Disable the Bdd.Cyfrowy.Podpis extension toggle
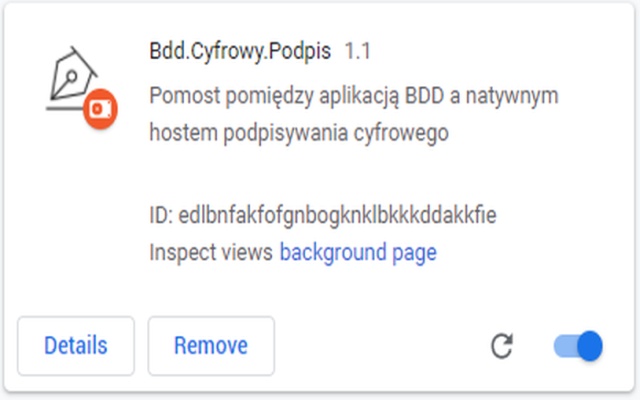The width and height of the screenshot is (640, 400). (x=578, y=346)
